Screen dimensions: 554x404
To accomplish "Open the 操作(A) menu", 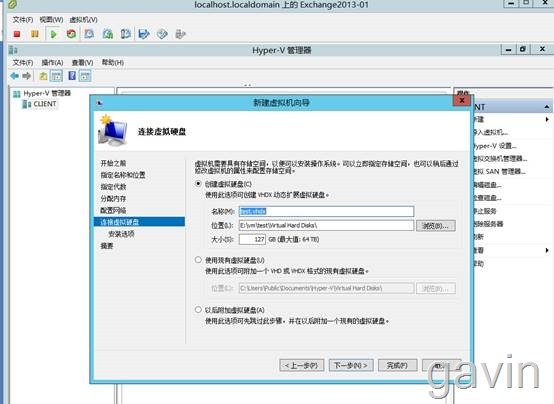I will coord(52,63).
